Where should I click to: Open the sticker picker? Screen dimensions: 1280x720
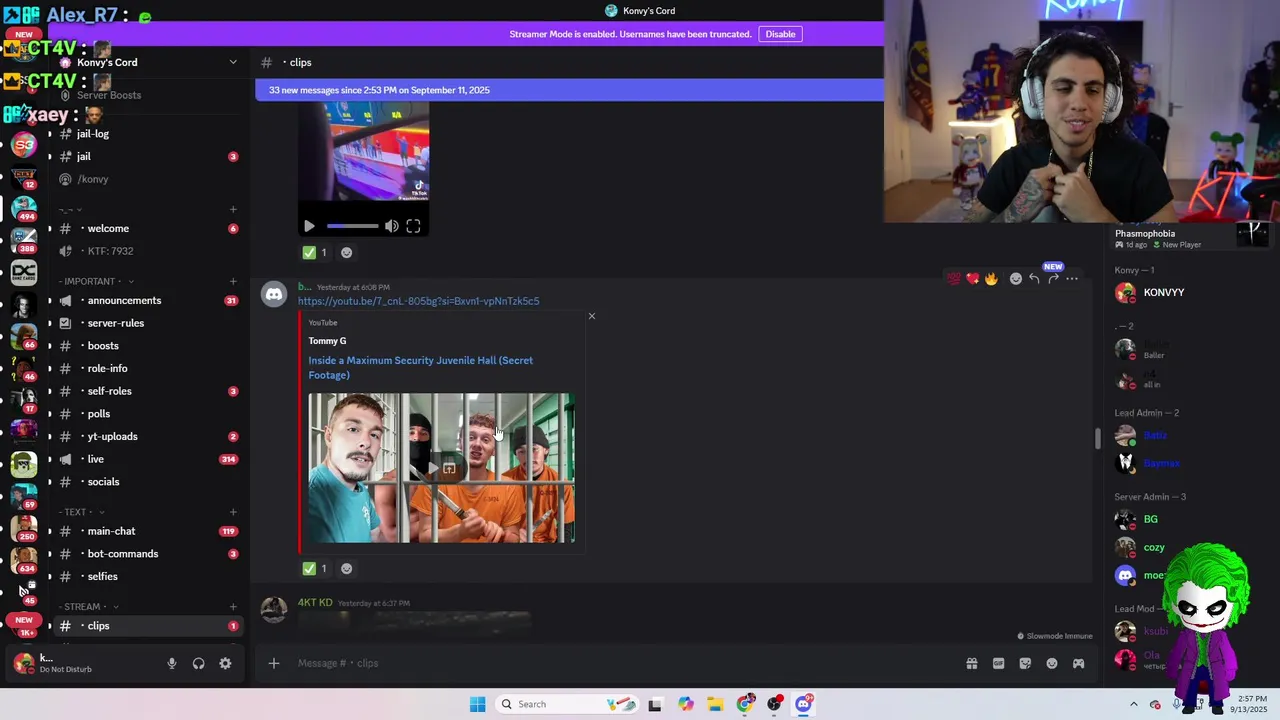pyautogui.click(x=1025, y=663)
